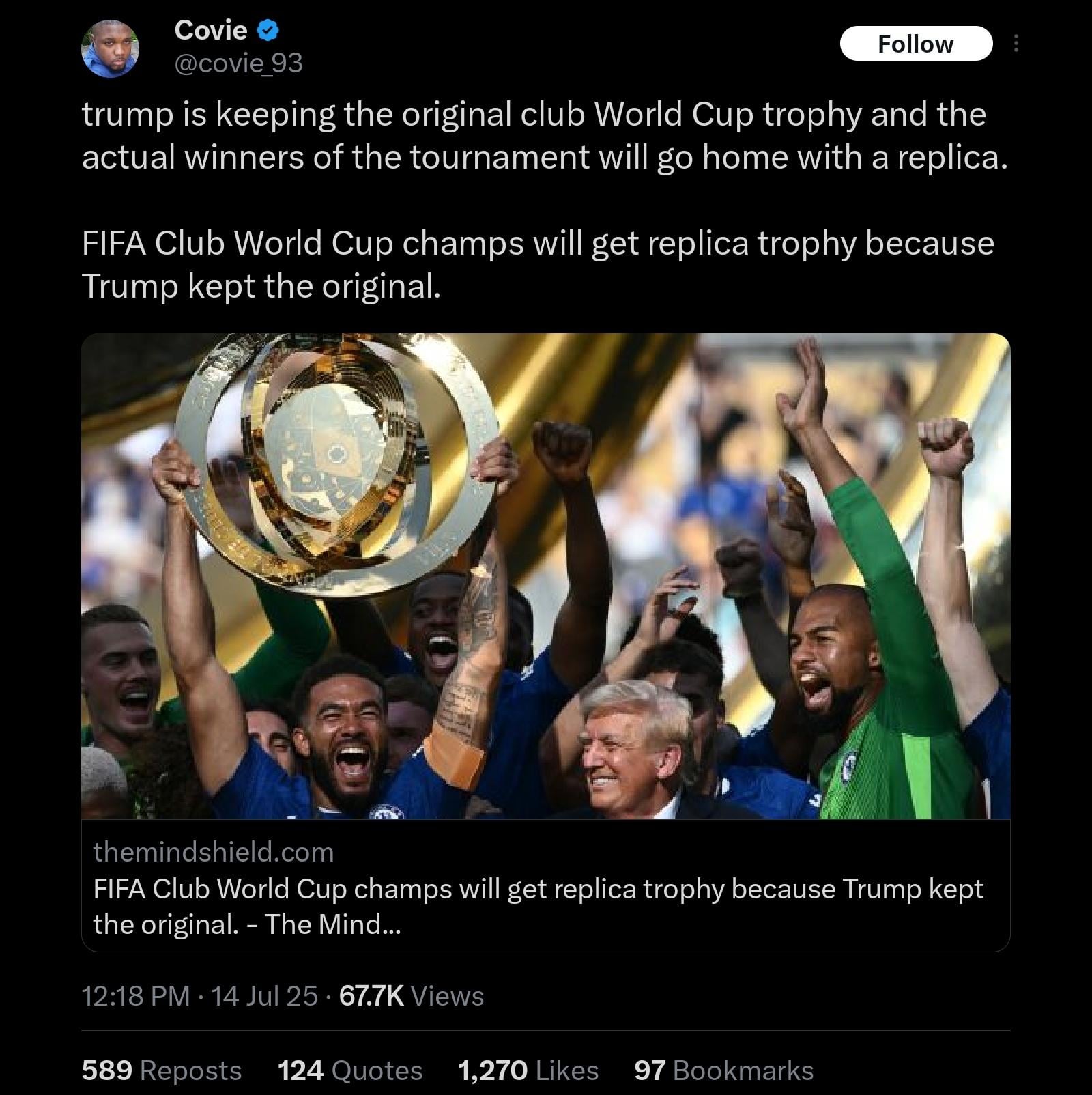Click the 12:18 PM timestamp
Viewport: 1092px width, 1095px height.
click(135, 996)
